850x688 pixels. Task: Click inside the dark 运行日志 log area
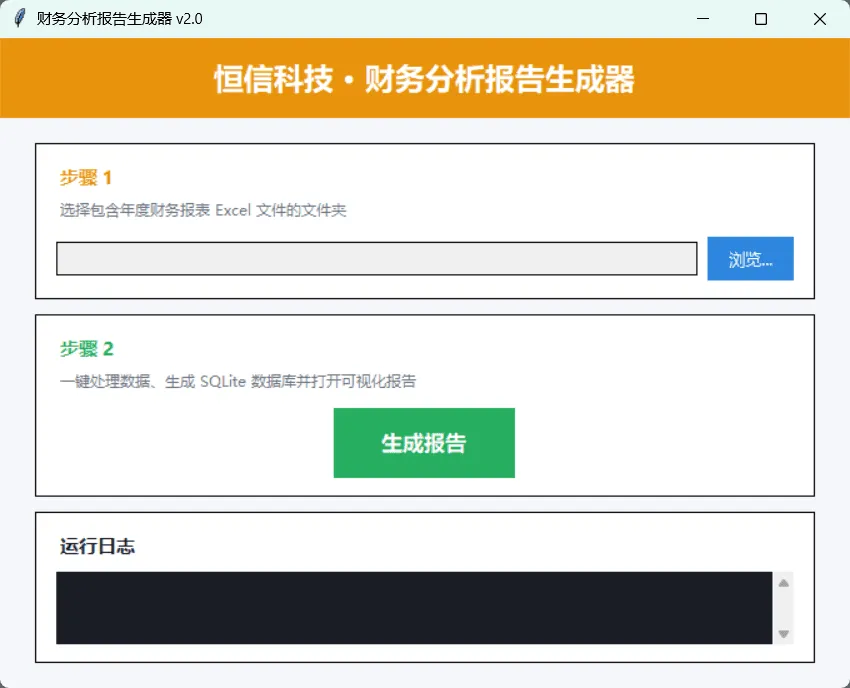pos(414,608)
